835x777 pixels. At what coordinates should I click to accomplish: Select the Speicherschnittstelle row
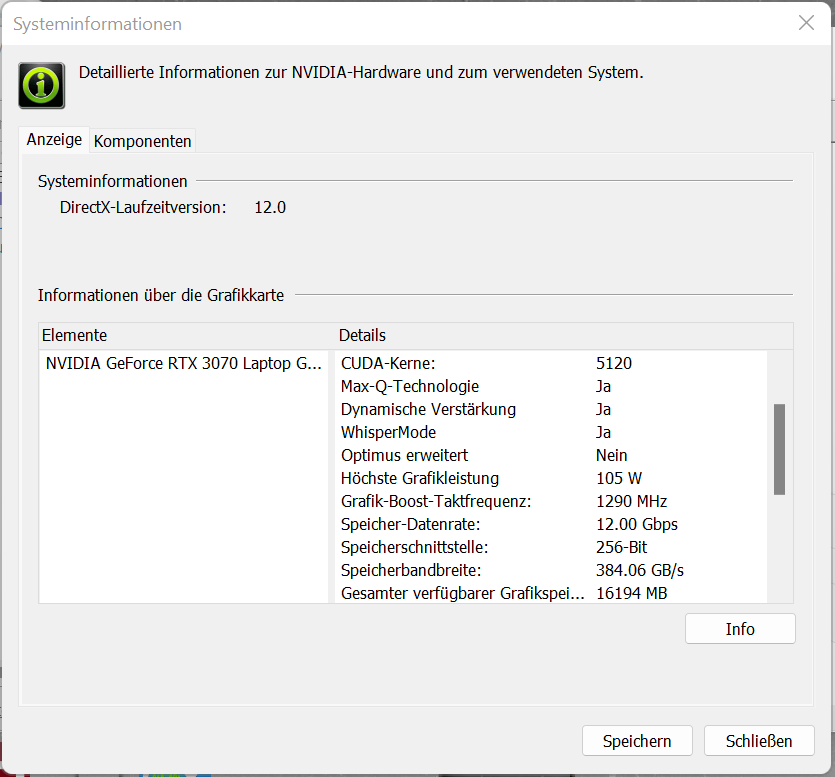(x=551, y=547)
